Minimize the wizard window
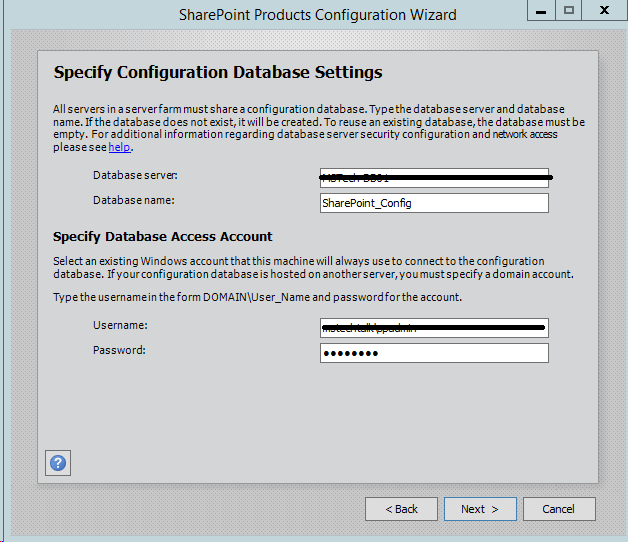 542,10
